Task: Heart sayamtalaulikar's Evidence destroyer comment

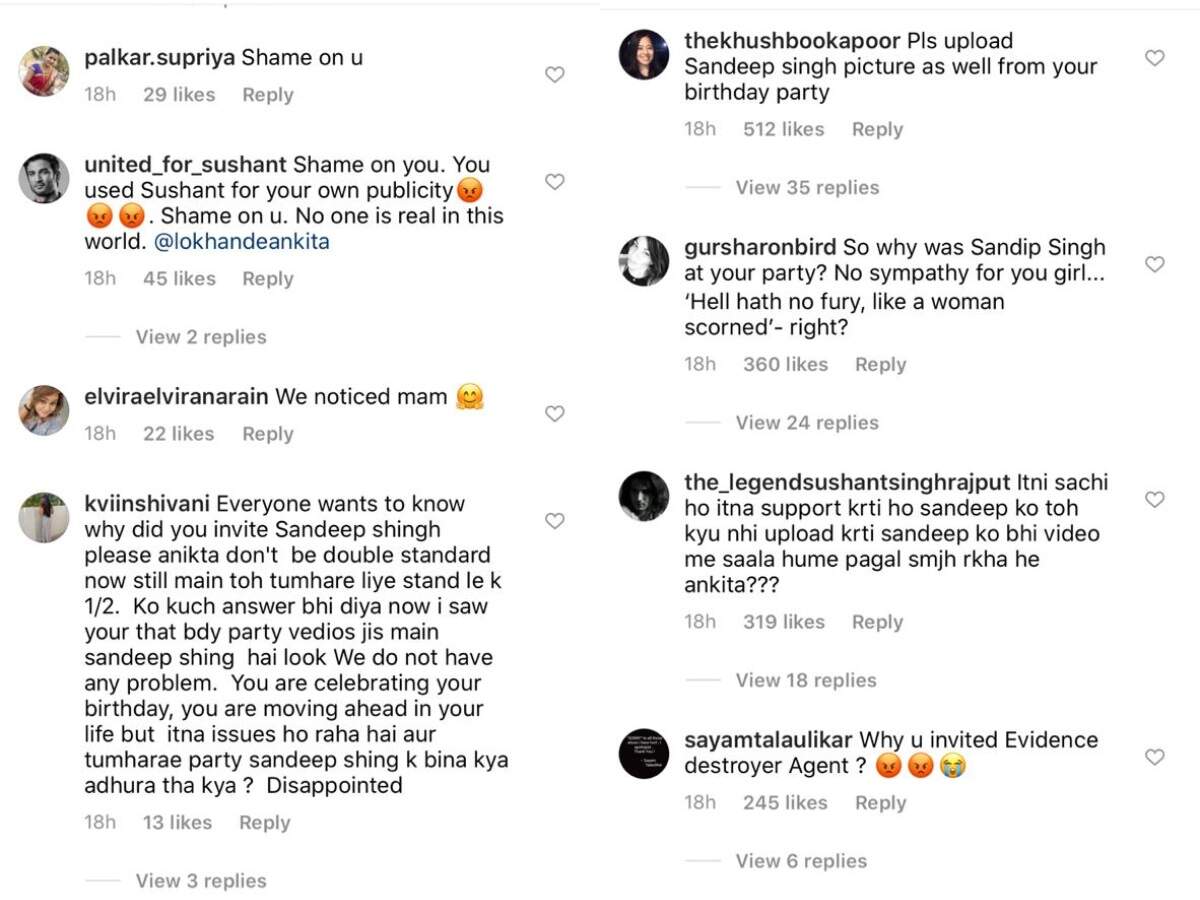Action: pos(1154,757)
